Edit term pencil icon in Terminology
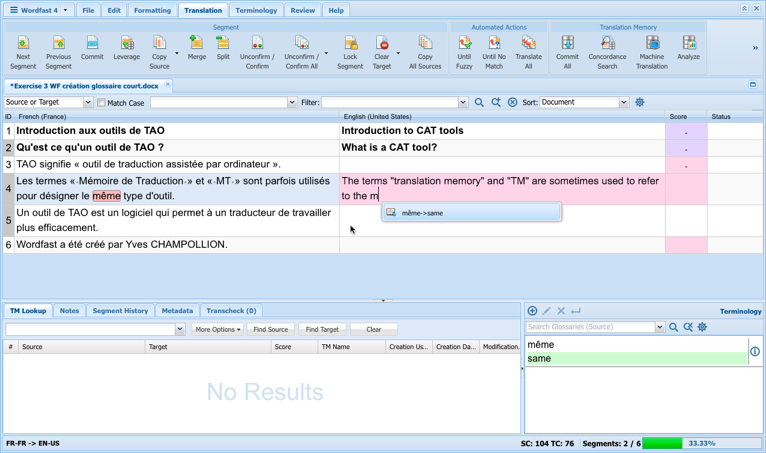This screenshot has width=766, height=453. point(547,311)
